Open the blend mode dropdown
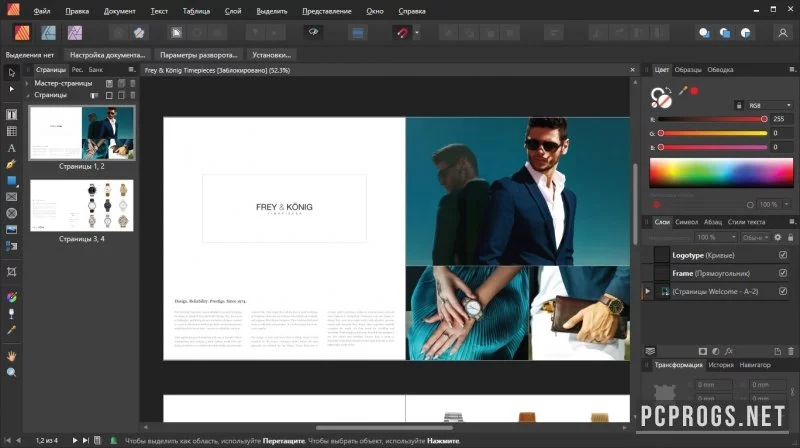Screen dimensions: 800x448 (755, 237)
